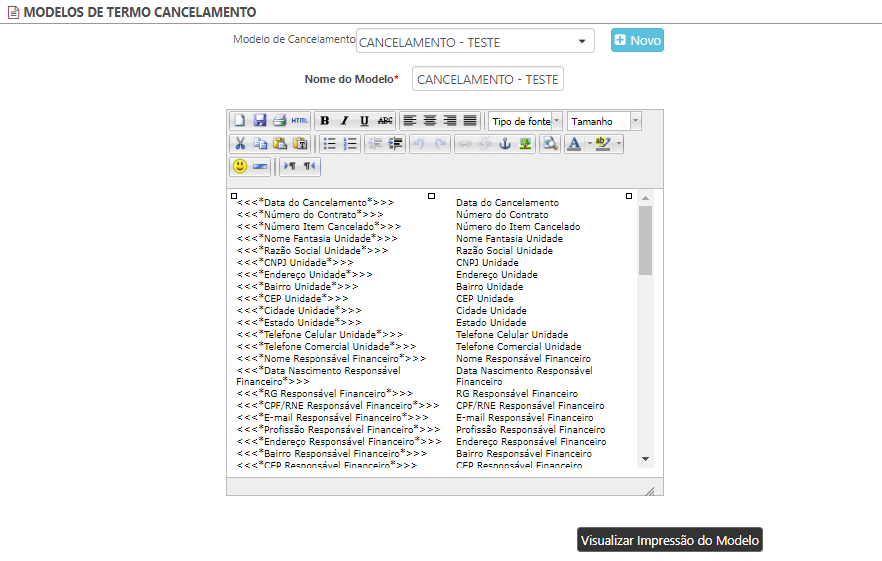The height and width of the screenshot is (561, 882).
Task: Focus the Nome do Modelo input field
Action: click(488, 79)
